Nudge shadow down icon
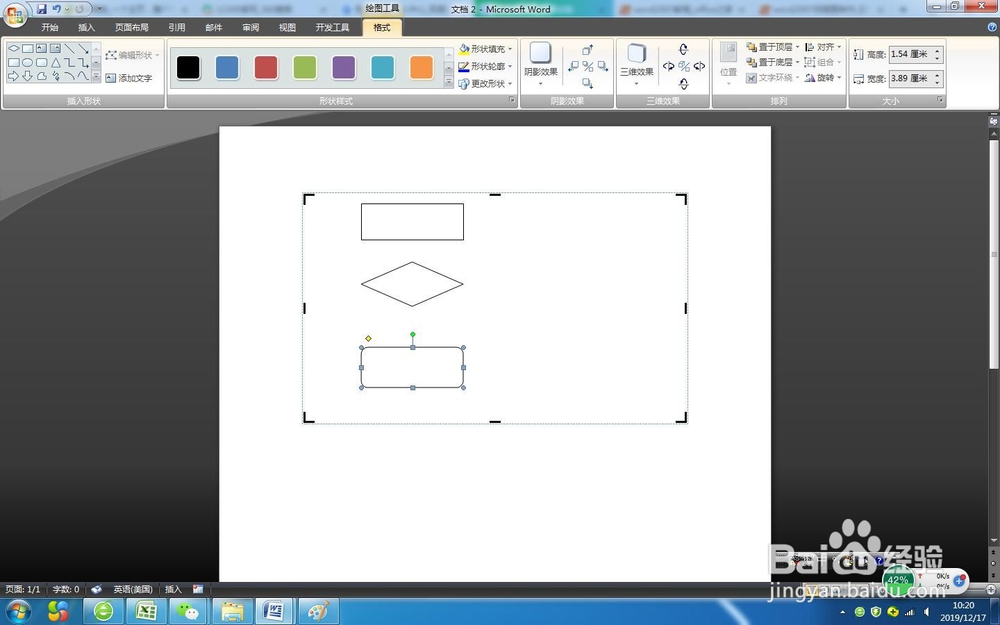The image size is (1000, 625). click(588, 84)
